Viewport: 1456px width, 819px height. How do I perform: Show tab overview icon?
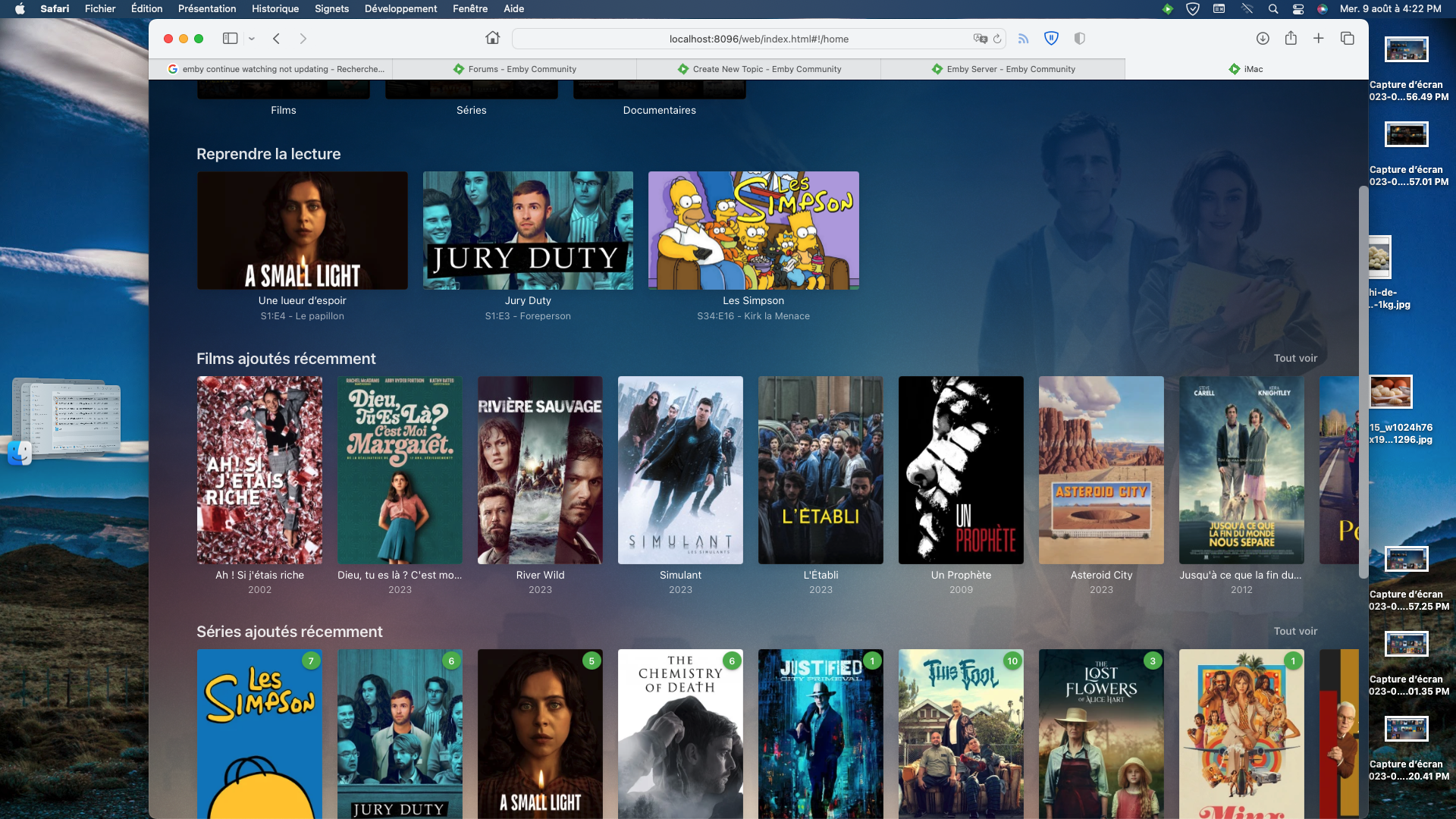point(1348,39)
